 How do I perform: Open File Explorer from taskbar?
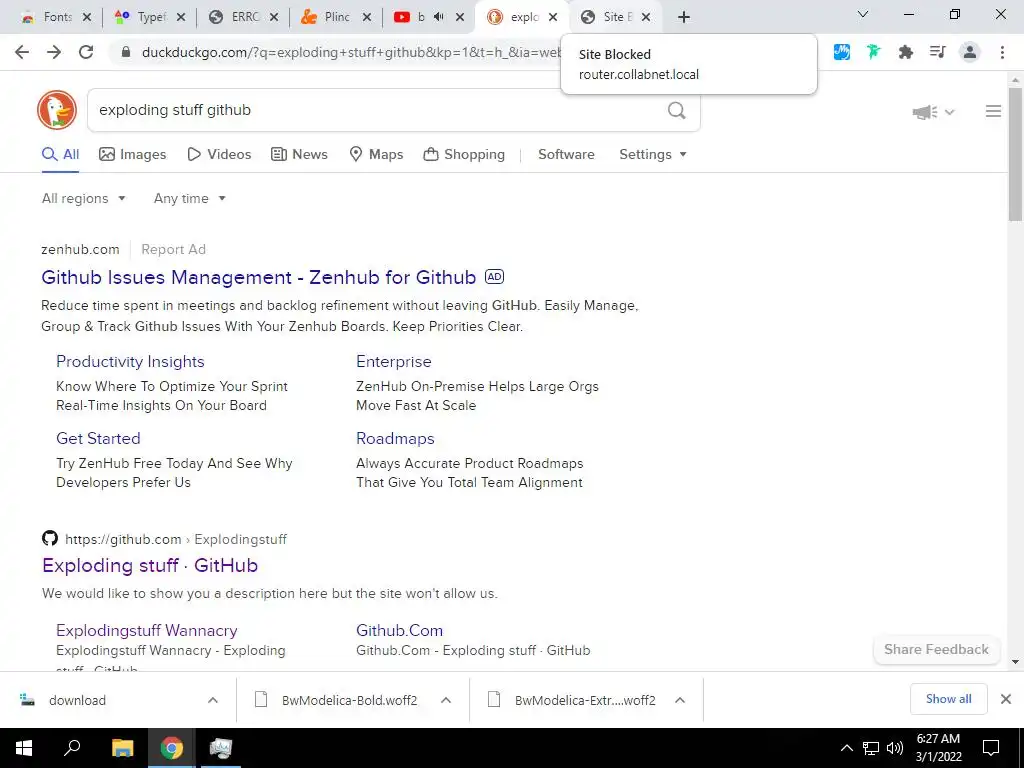coord(122,748)
